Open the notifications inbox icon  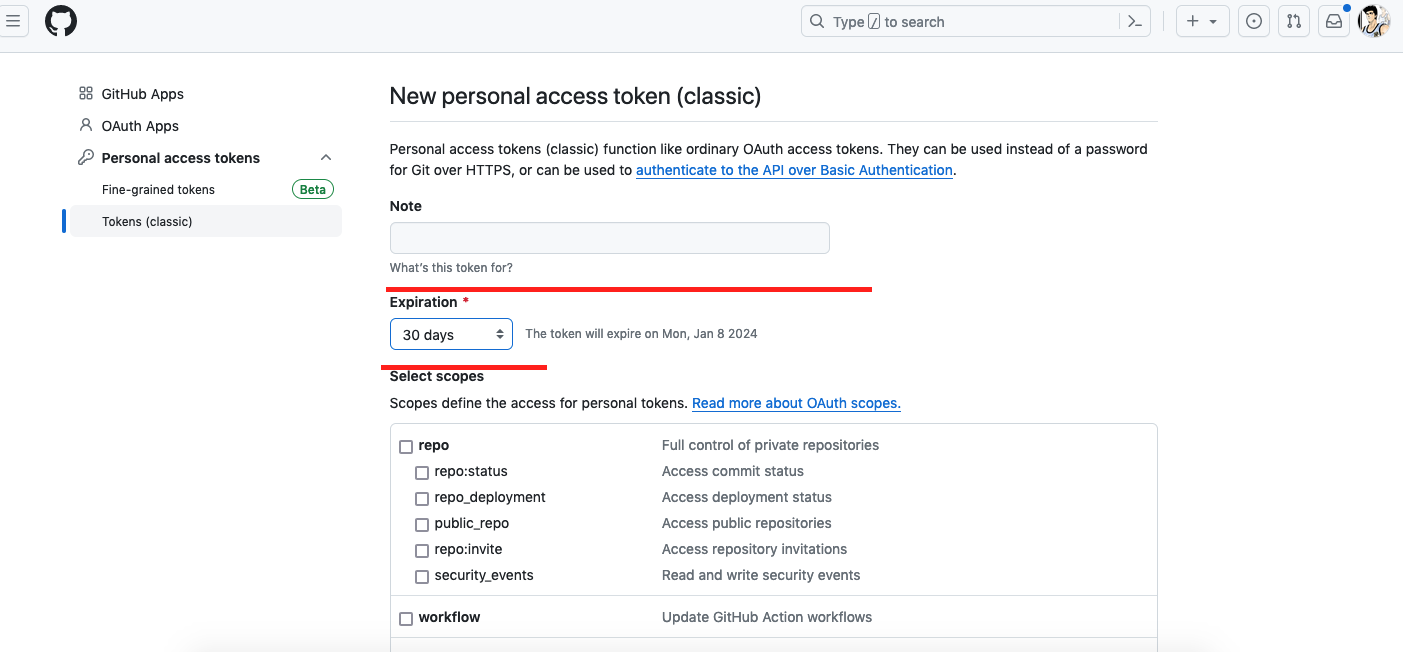[1334, 21]
